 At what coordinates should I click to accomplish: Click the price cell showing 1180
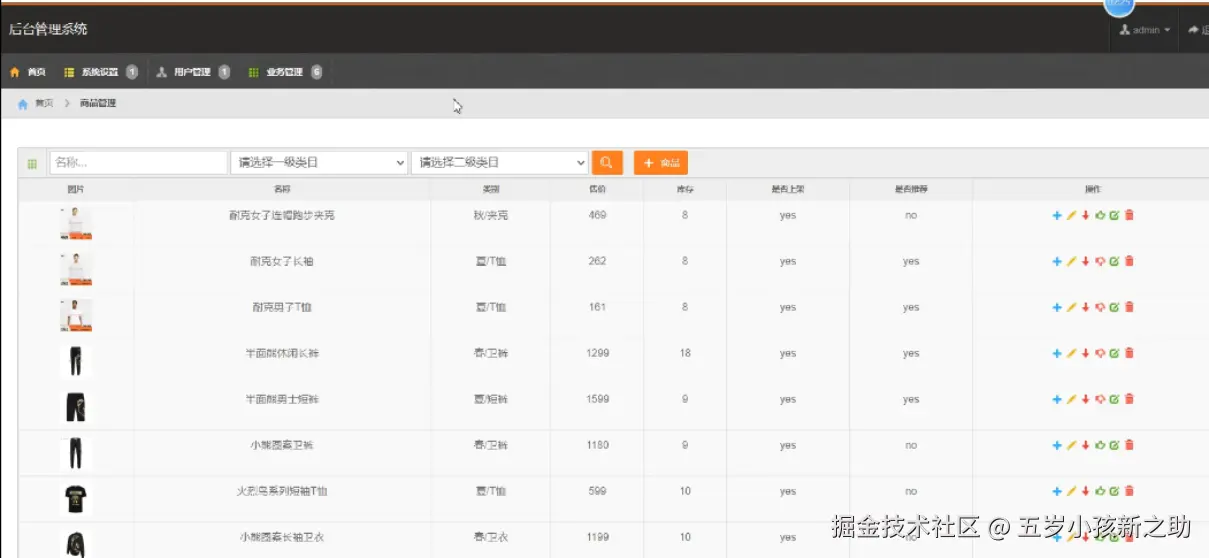point(597,445)
